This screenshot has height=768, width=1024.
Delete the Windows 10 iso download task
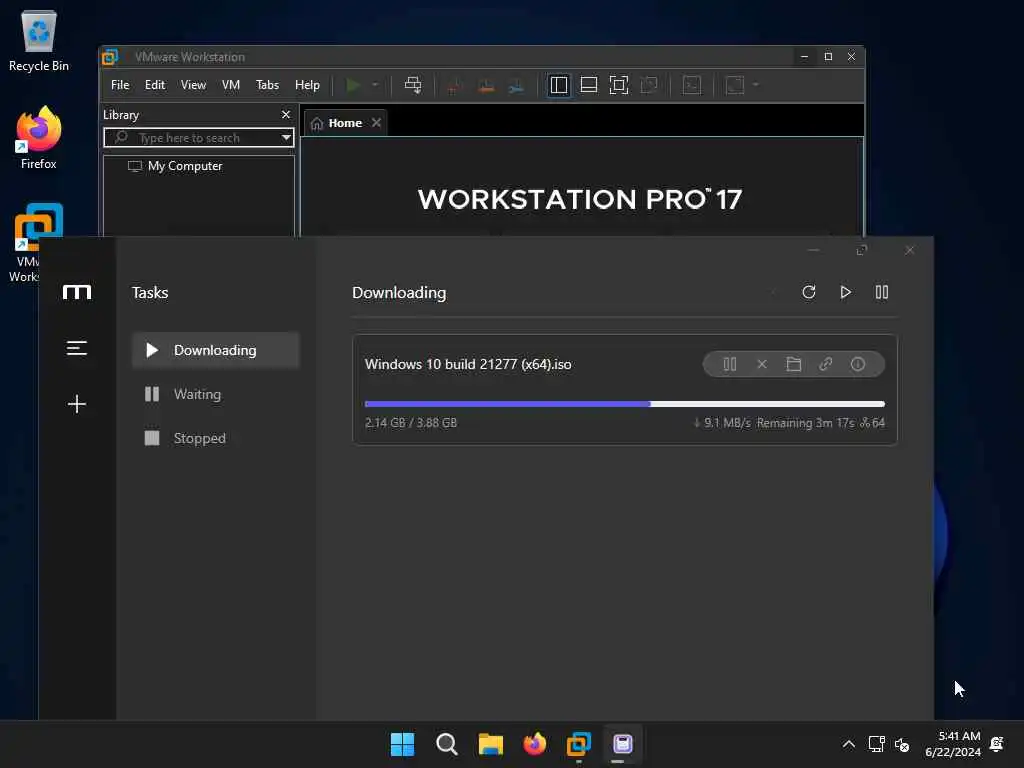coord(761,364)
